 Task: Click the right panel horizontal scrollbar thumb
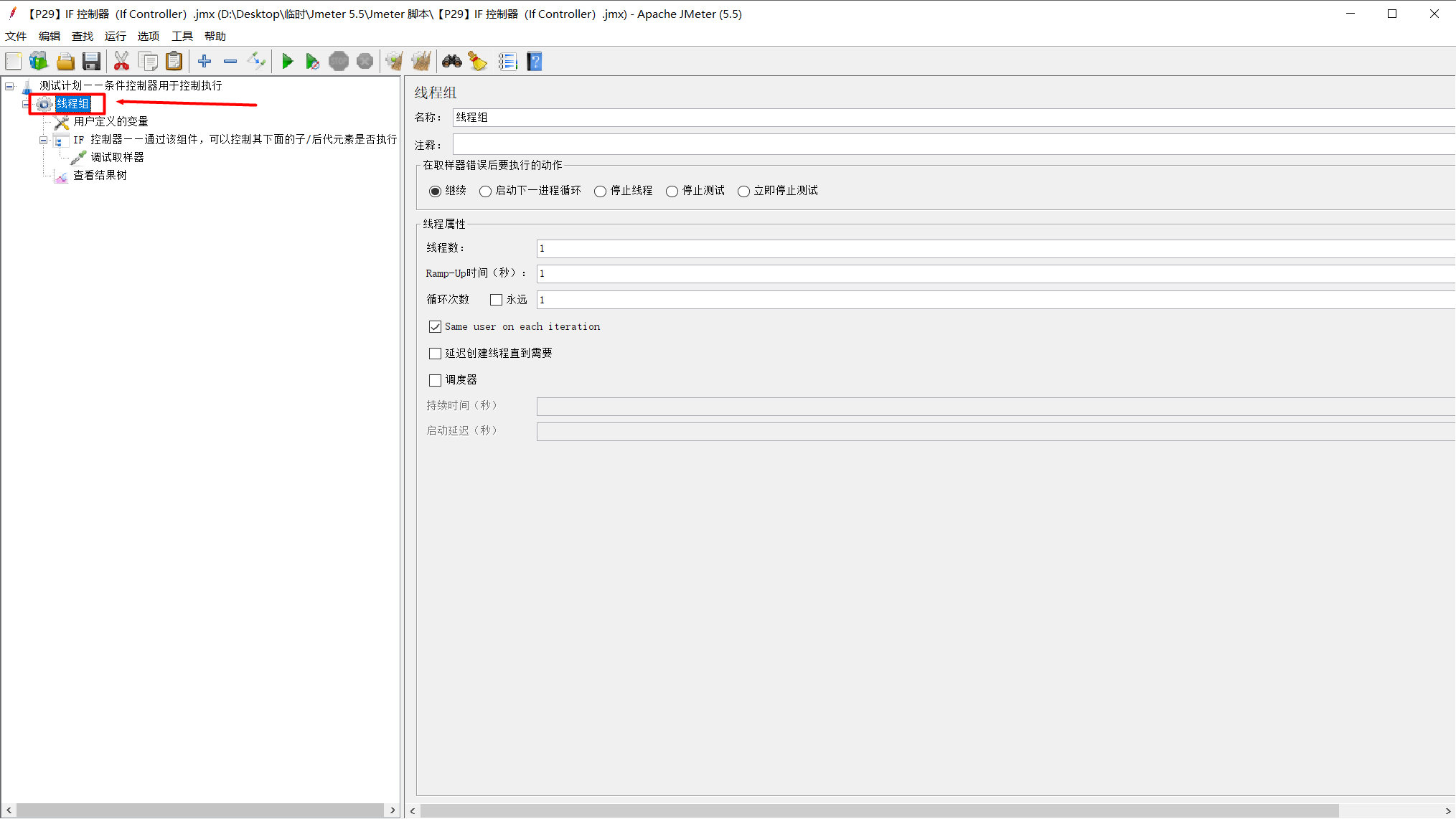880,810
